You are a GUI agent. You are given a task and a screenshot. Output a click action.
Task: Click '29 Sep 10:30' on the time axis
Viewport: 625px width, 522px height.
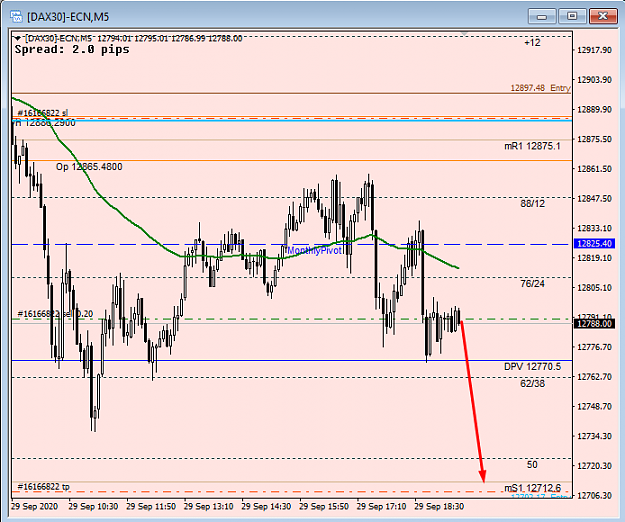93,507
